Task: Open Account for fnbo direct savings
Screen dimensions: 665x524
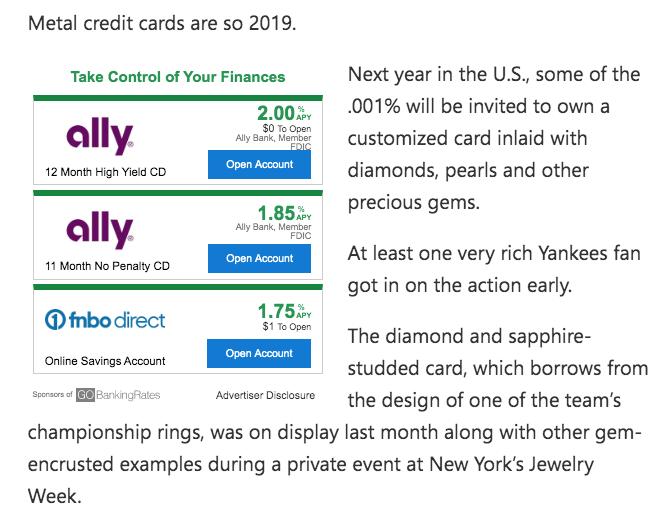Action: (259, 353)
